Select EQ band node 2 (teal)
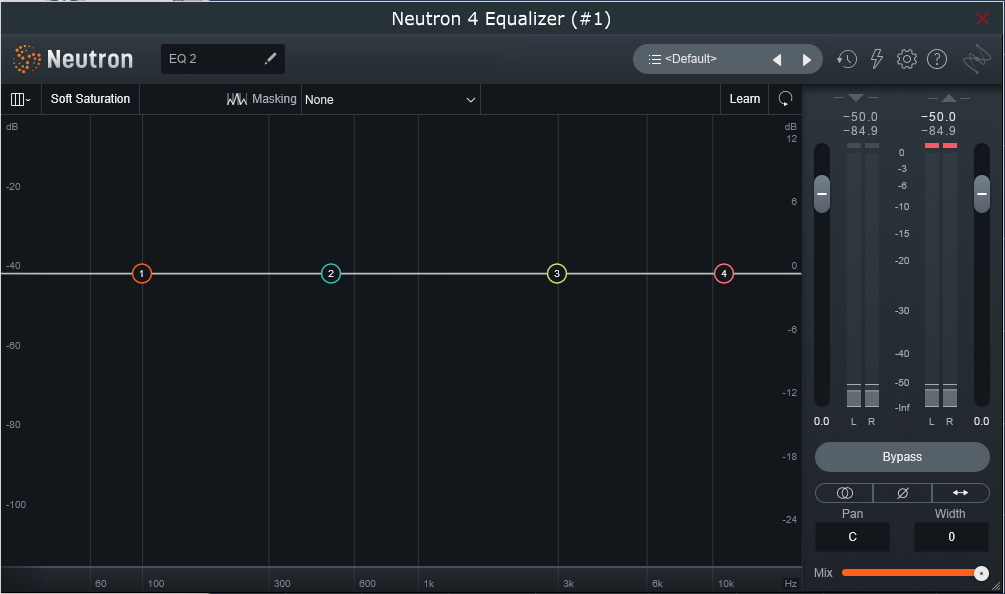This screenshot has width=1005, height=594. [x=331, y=274]
